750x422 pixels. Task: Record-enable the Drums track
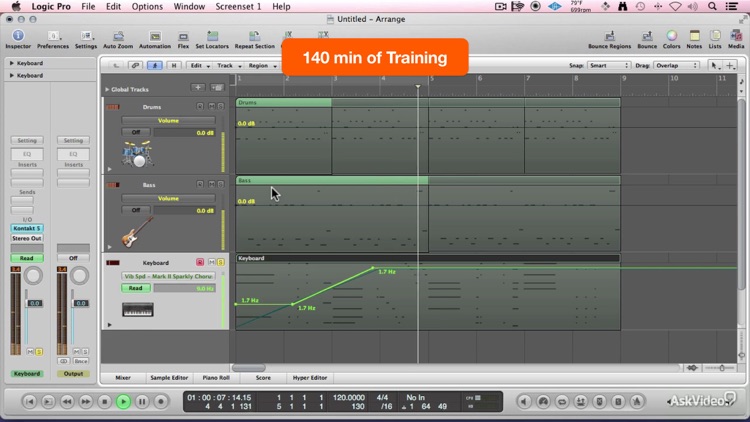[x=200, y=106]
